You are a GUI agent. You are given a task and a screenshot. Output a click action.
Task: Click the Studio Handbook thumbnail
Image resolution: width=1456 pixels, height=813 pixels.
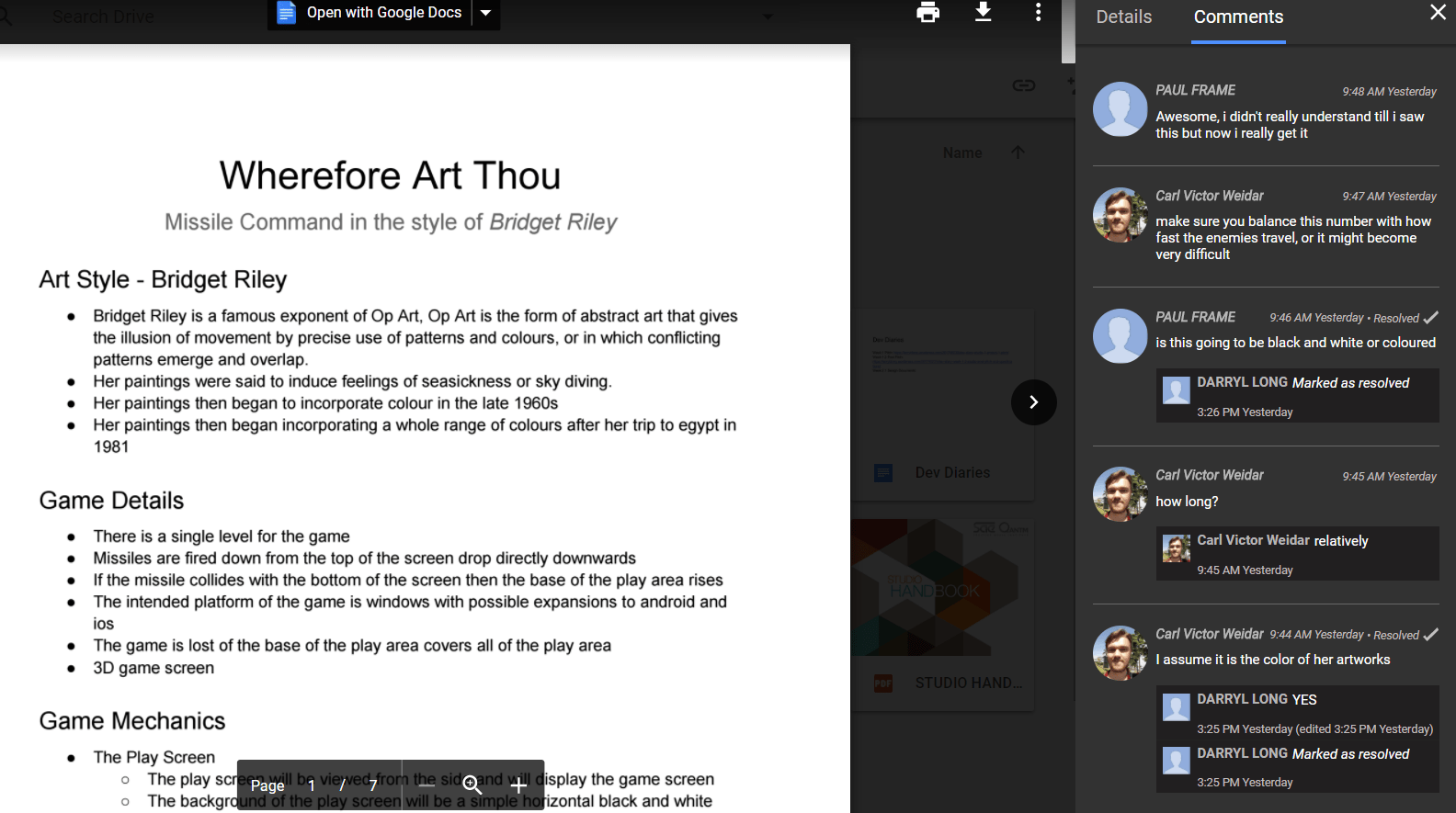pos(942,588)
